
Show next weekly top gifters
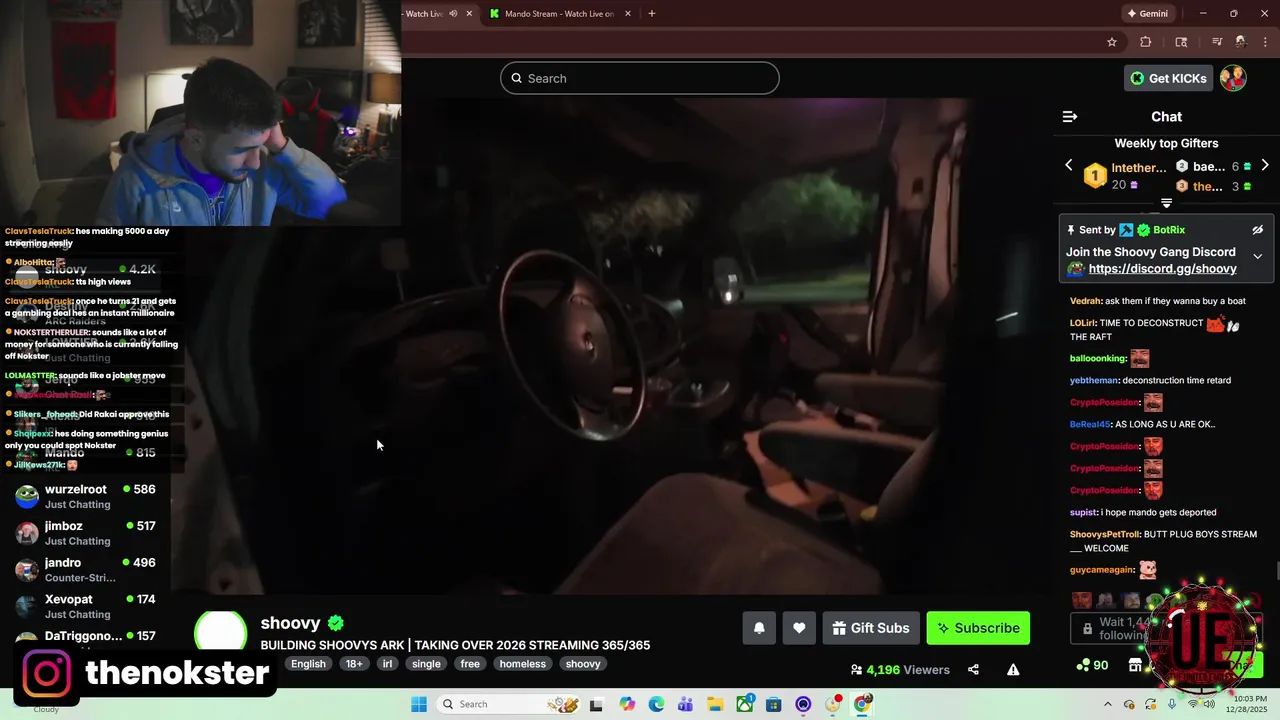[x=1265, y=166]
